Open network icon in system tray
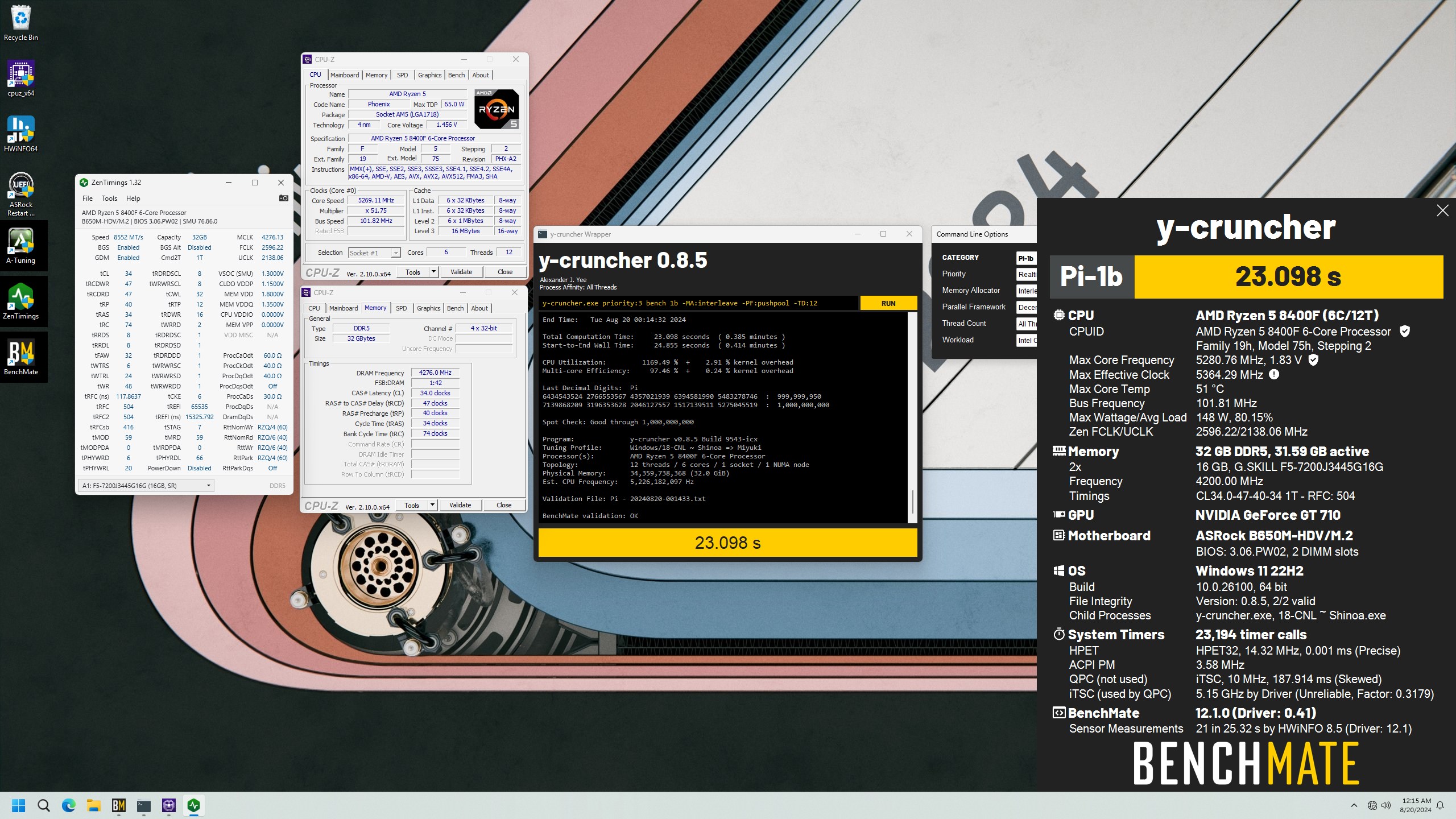This screenshot has height=819, width=1456. coord(1372,805)
